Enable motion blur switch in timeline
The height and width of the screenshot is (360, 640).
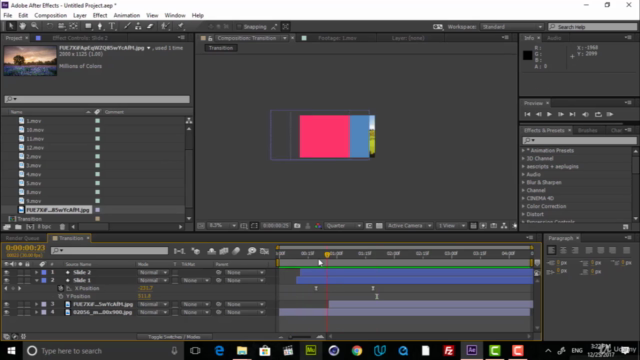236,251
